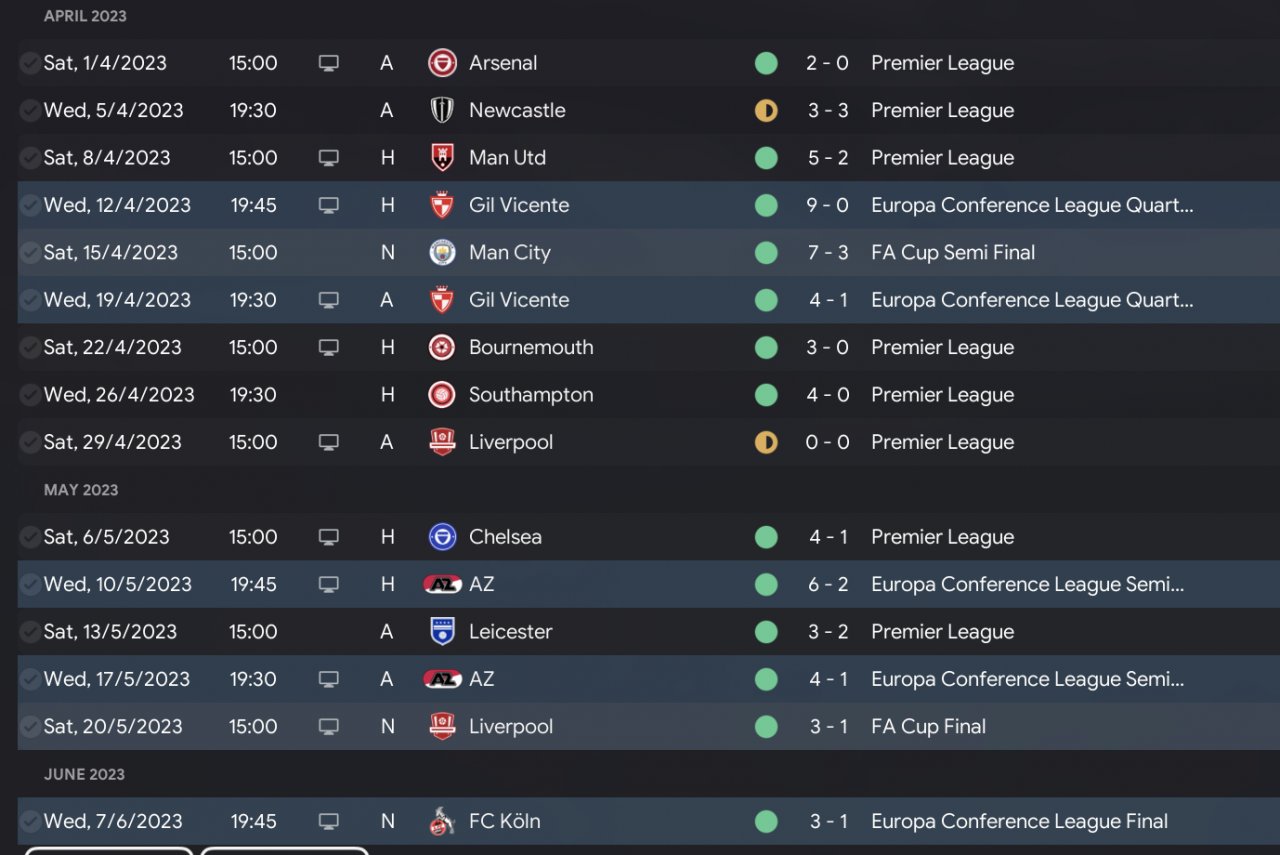The image size is (1280, 855).
Task: Open the FA Cup Final competition link
Action: click(928, 727)
